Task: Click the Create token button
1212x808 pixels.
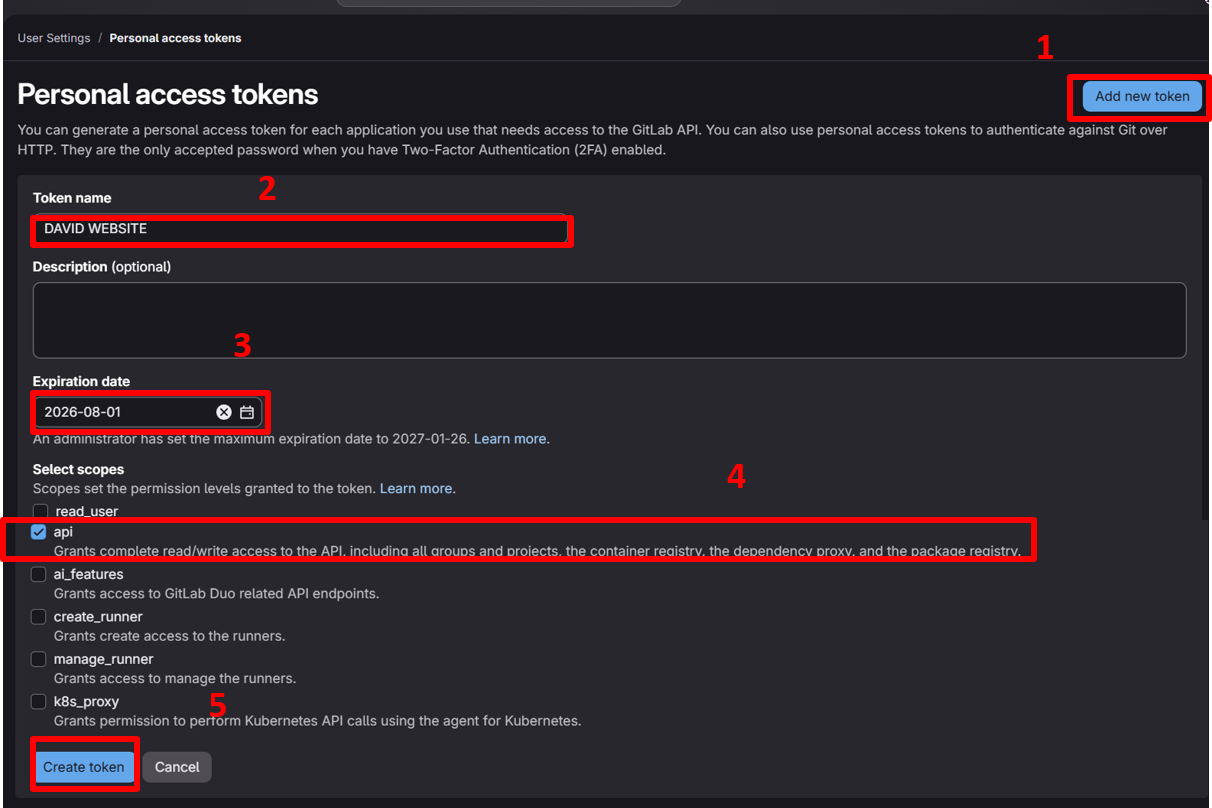Action: 84,766
